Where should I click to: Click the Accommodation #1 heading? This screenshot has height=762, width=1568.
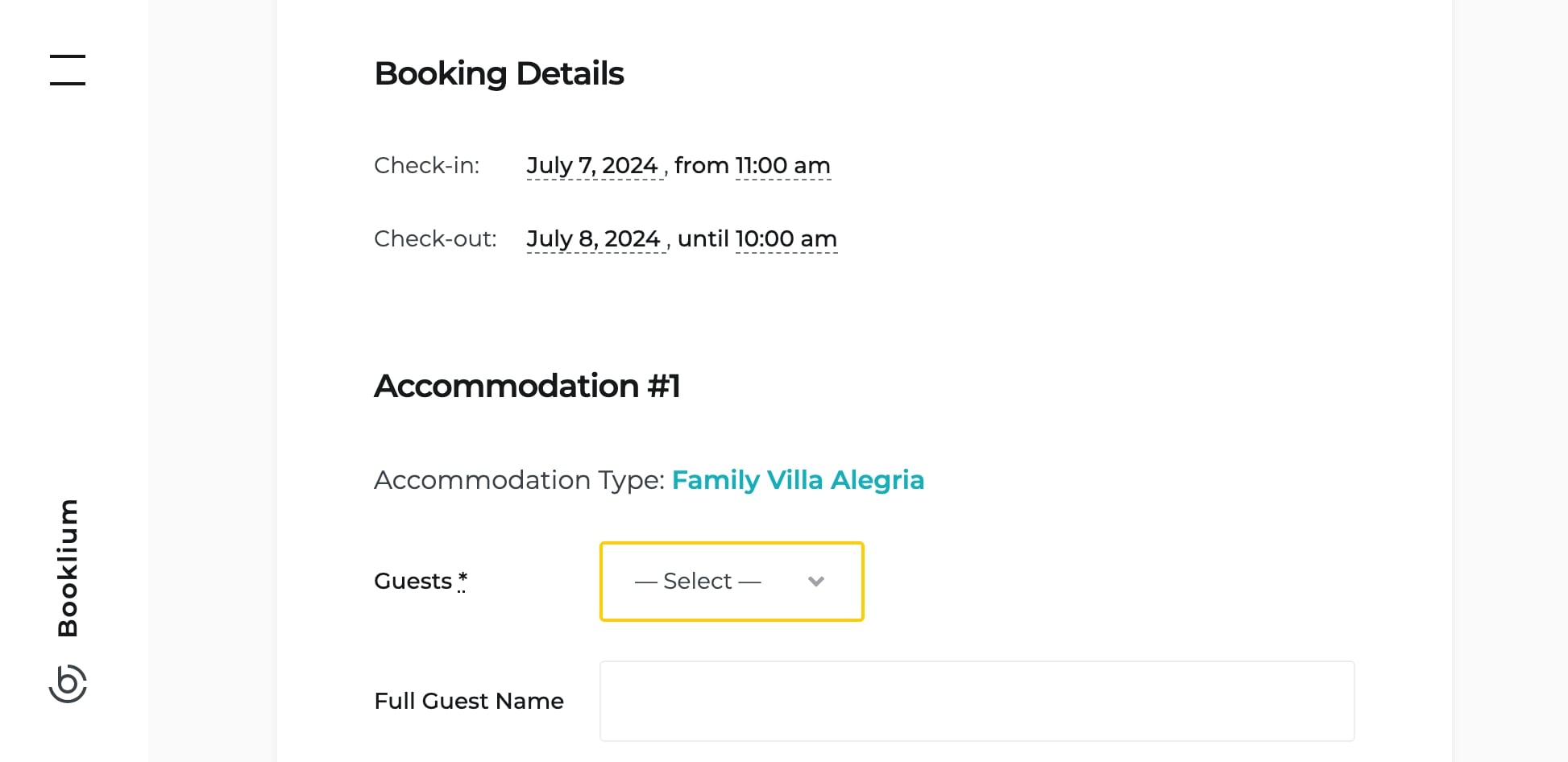click(527, 387)
